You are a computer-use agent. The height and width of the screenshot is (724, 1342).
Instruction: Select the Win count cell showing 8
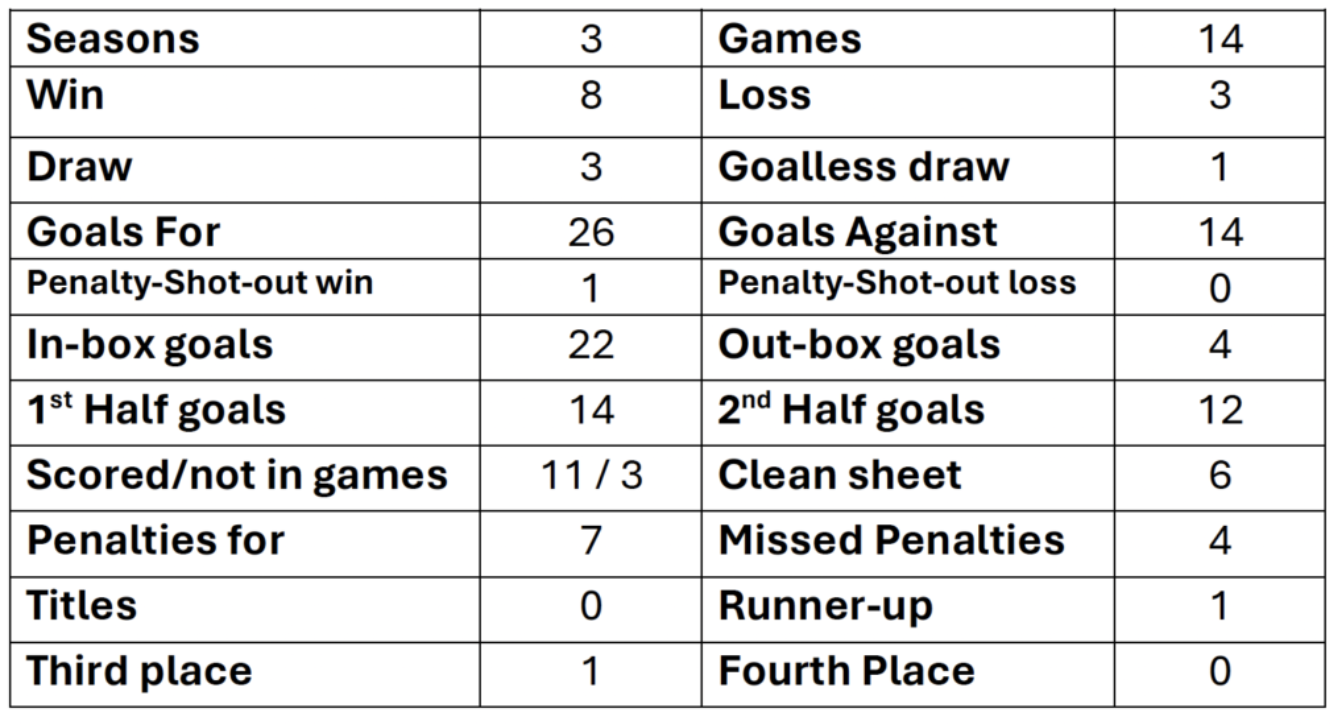click(x=591, y=102)
